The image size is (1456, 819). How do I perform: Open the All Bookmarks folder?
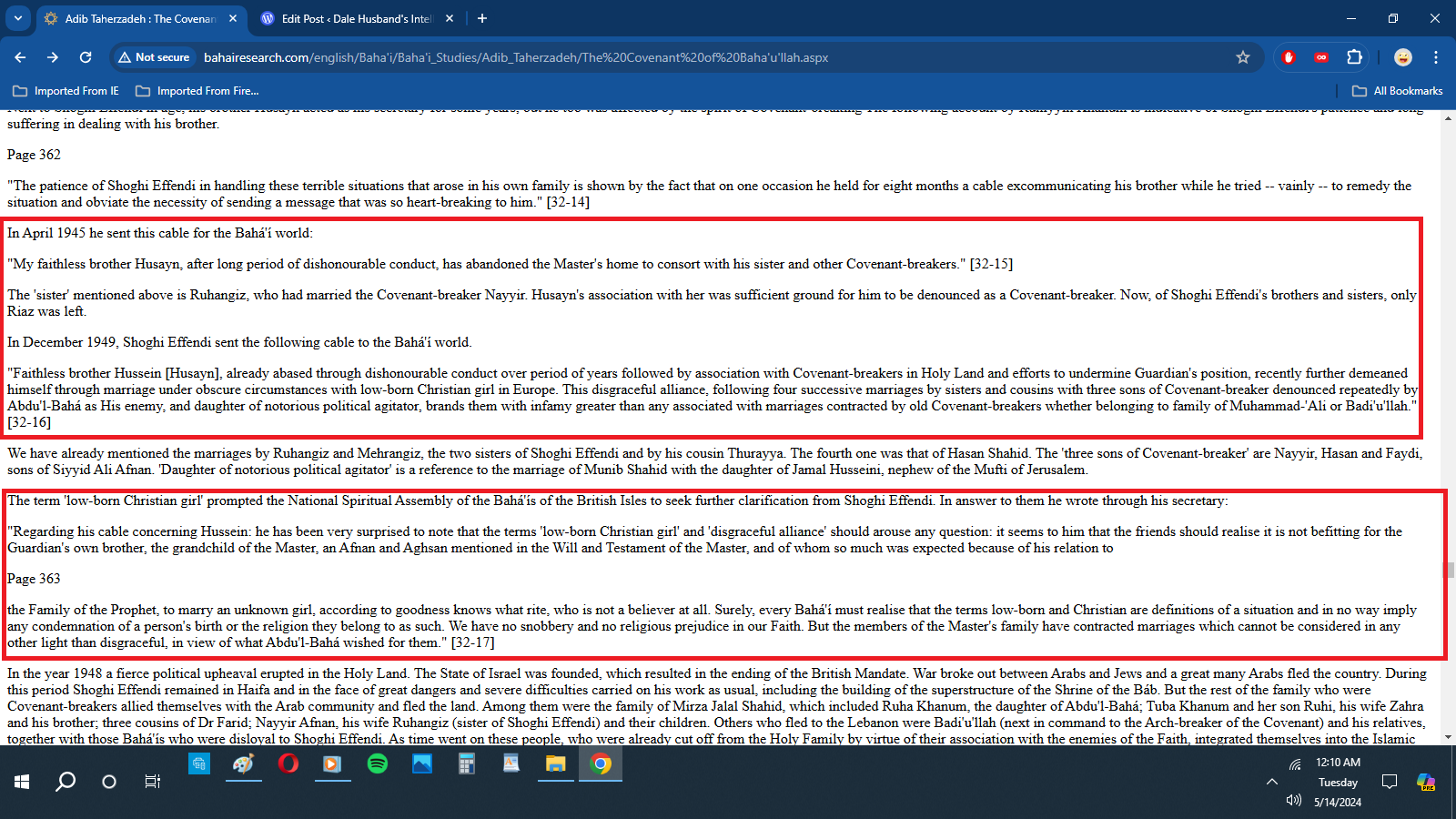(x=1397, y=91)
